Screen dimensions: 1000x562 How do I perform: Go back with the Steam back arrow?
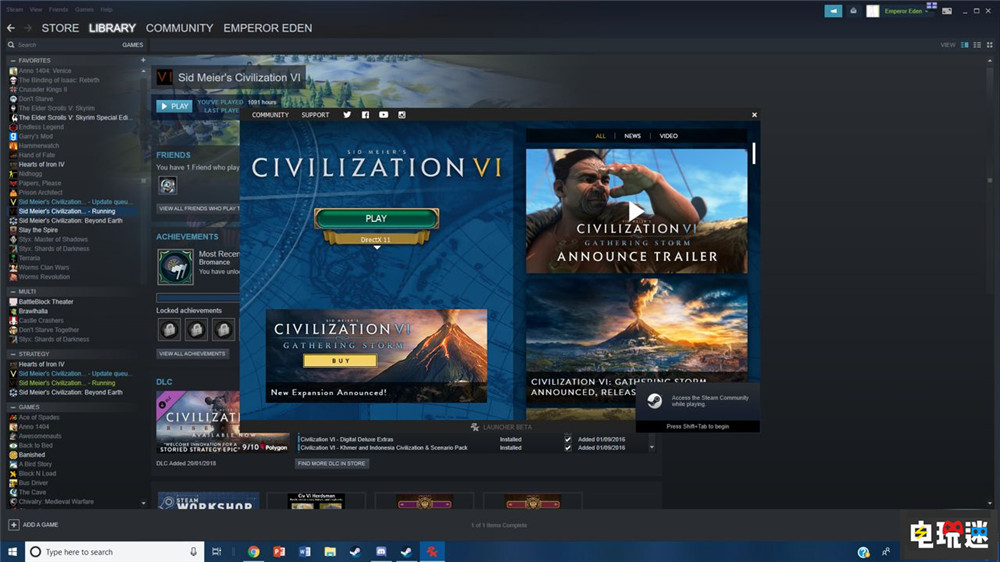[11, 28]
